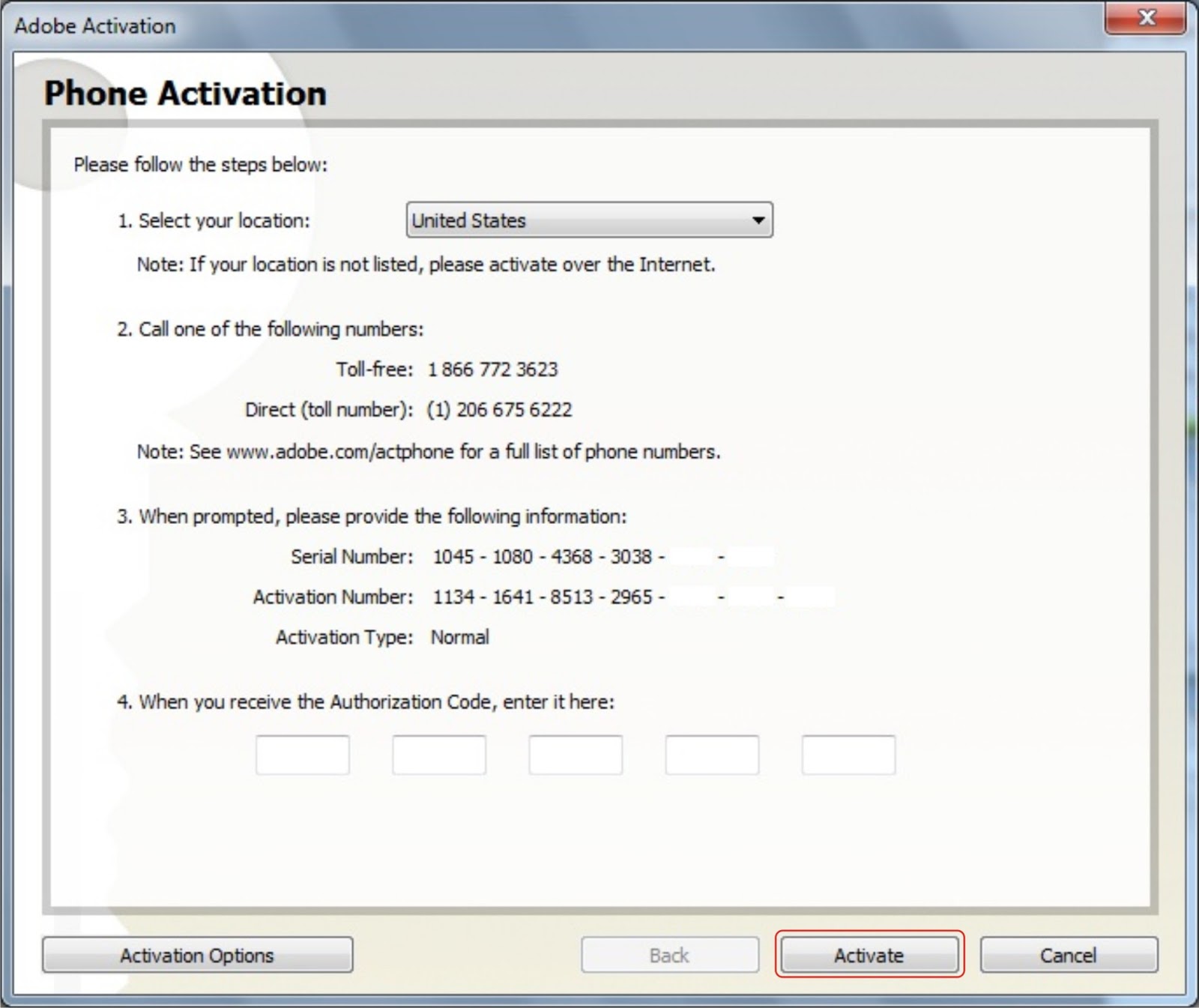The height and width of the screenshot is (1008, 1199).
Task: Focus the fifth Authorization Code box
Action: pos(848,755)
